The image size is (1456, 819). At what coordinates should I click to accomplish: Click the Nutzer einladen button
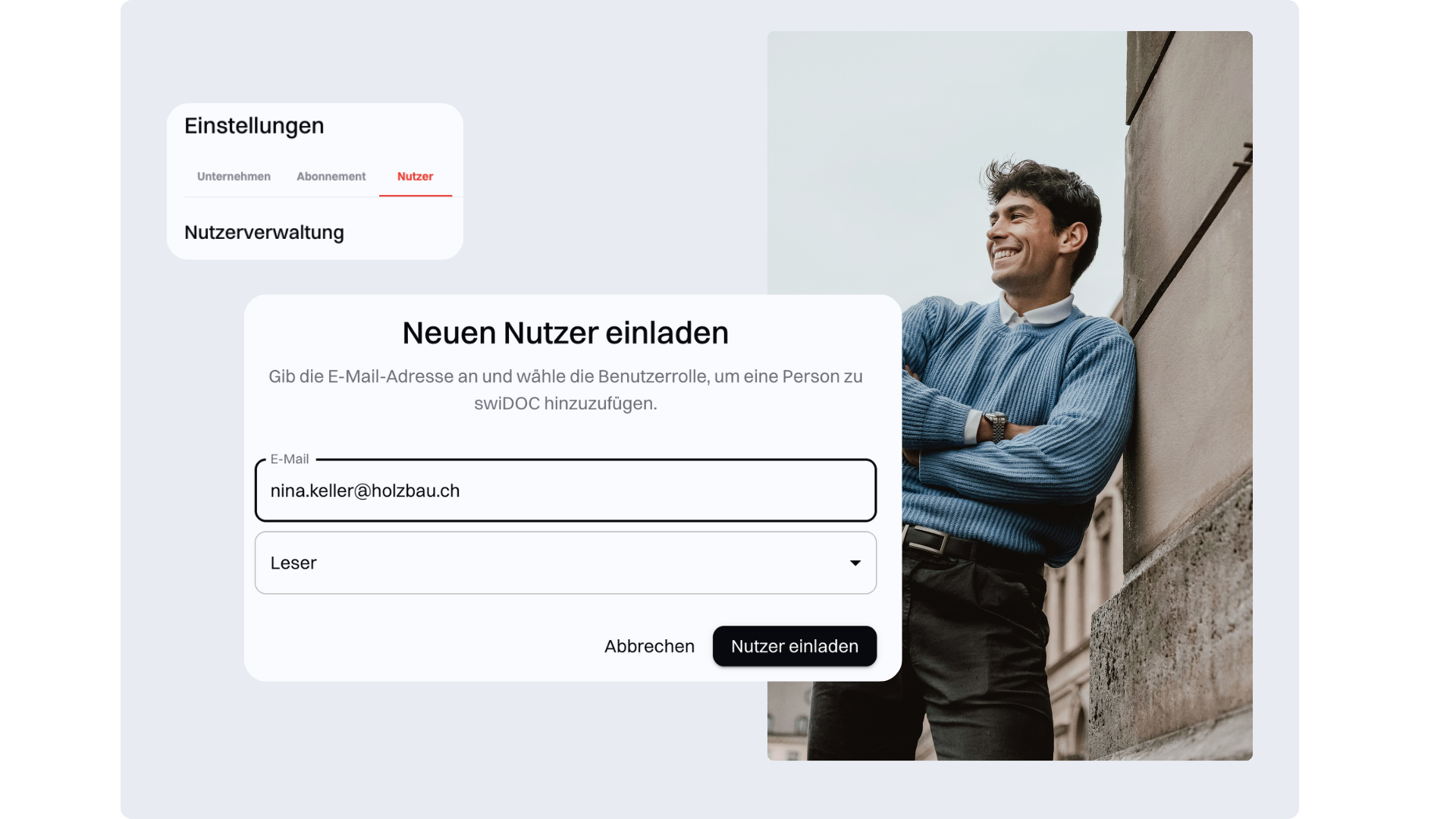click(x=795, y=646)
